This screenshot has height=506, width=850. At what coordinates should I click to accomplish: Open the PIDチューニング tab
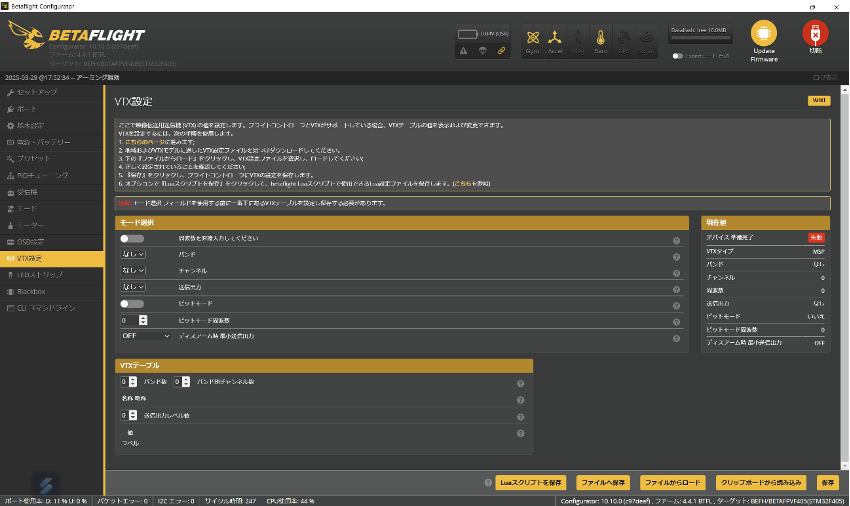(51, 176)
